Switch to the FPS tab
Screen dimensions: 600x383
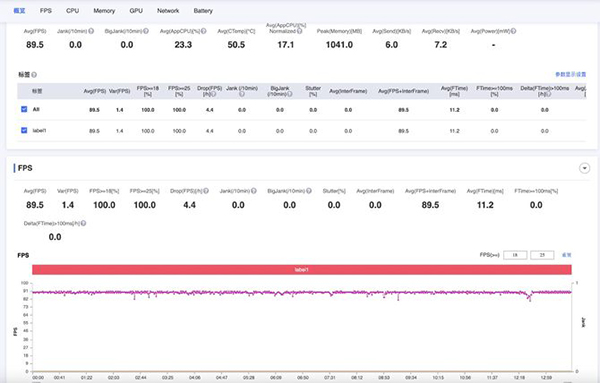coord(46,11)
